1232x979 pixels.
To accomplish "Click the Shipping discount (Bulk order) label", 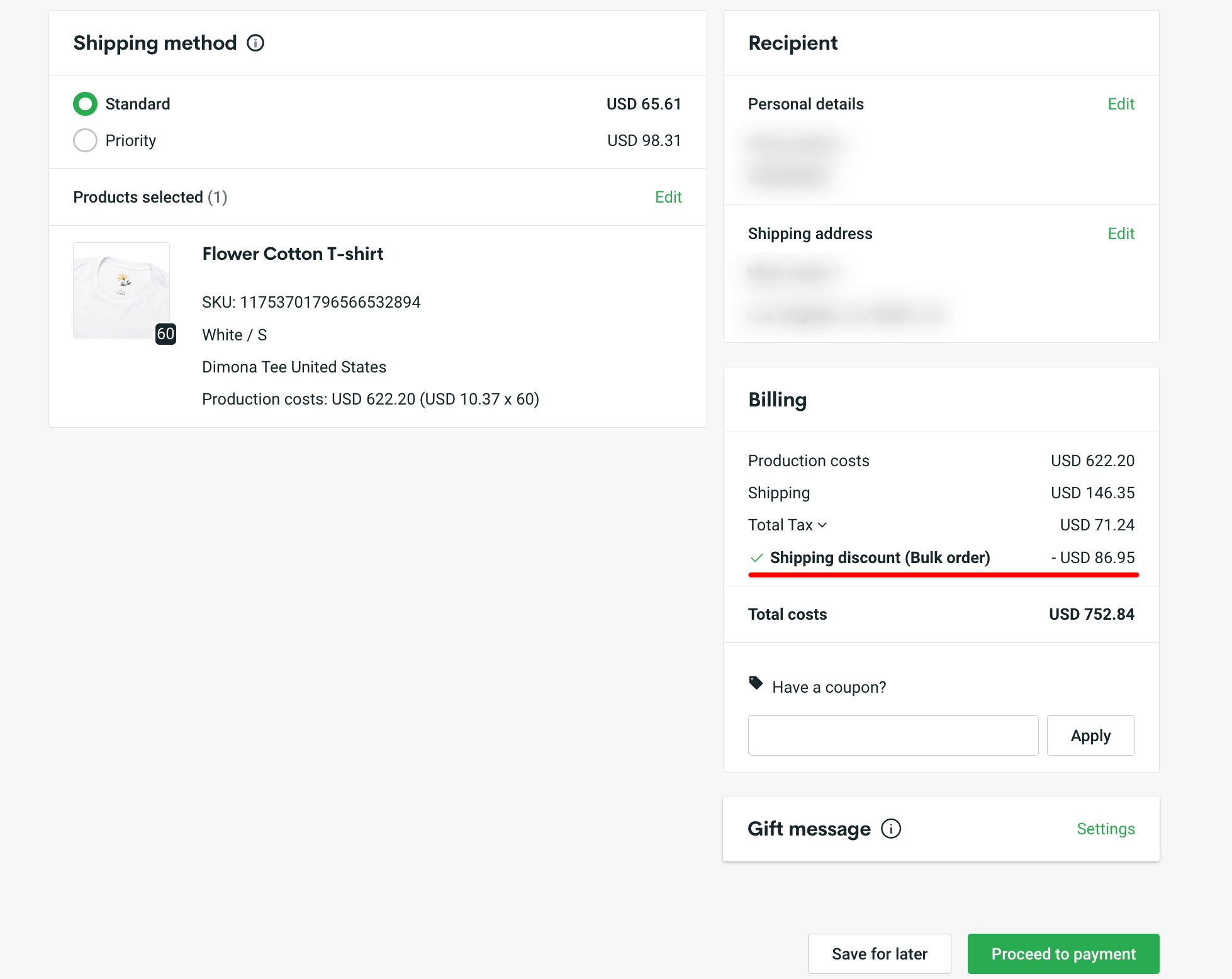I will tap(880, 557).
